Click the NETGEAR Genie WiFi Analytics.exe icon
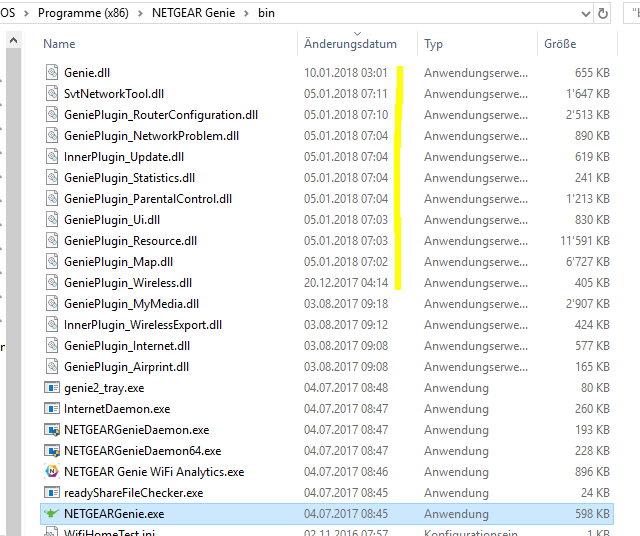The image size is (640, 536). click(52, 472)
